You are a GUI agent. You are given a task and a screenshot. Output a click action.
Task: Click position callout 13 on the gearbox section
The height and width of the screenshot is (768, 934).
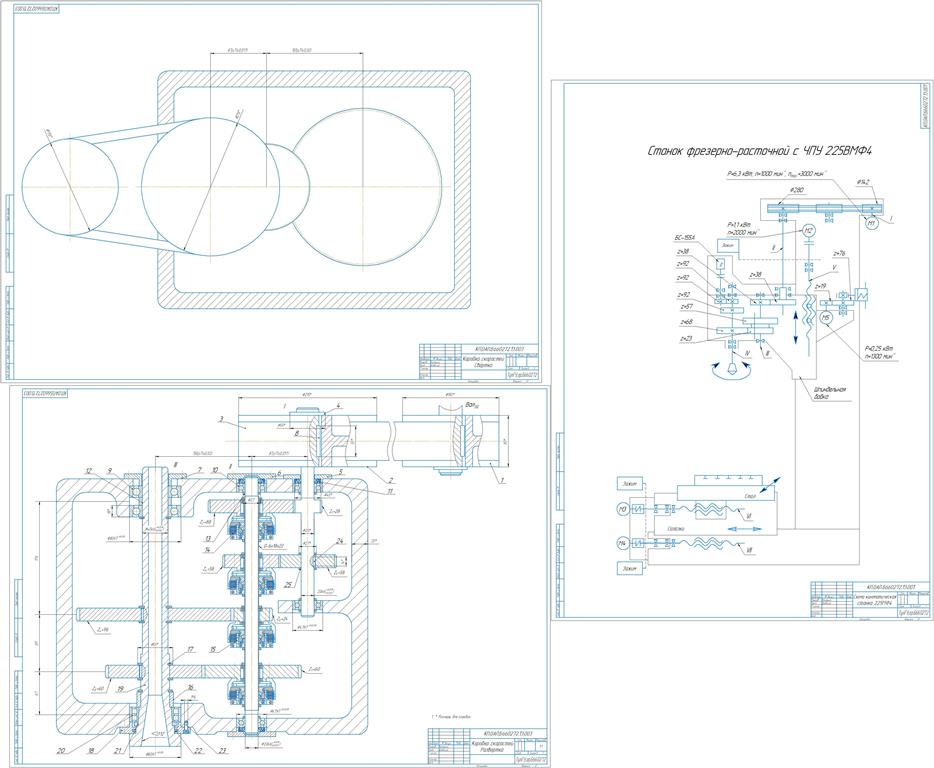click(x=208, y=538)
